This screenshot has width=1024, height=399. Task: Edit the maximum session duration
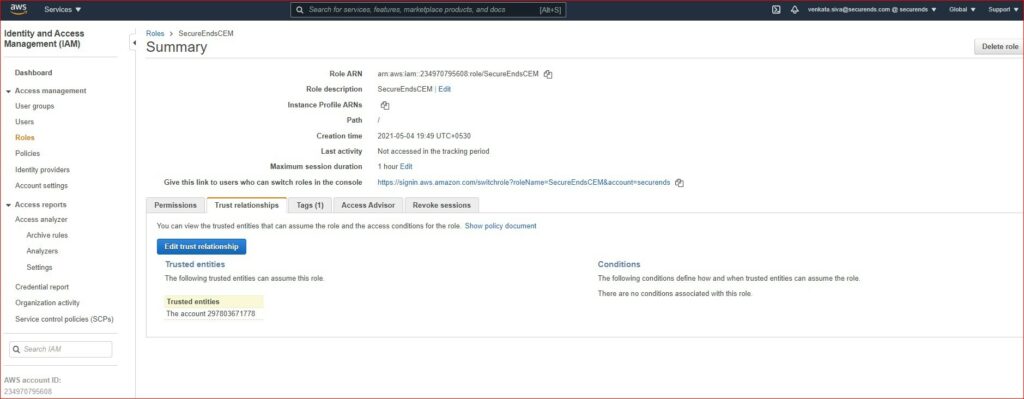406,167
